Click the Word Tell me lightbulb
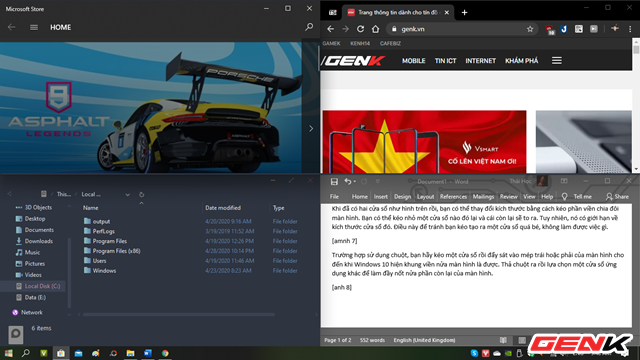This screenshot has height=360, width=640. (564, 197)
